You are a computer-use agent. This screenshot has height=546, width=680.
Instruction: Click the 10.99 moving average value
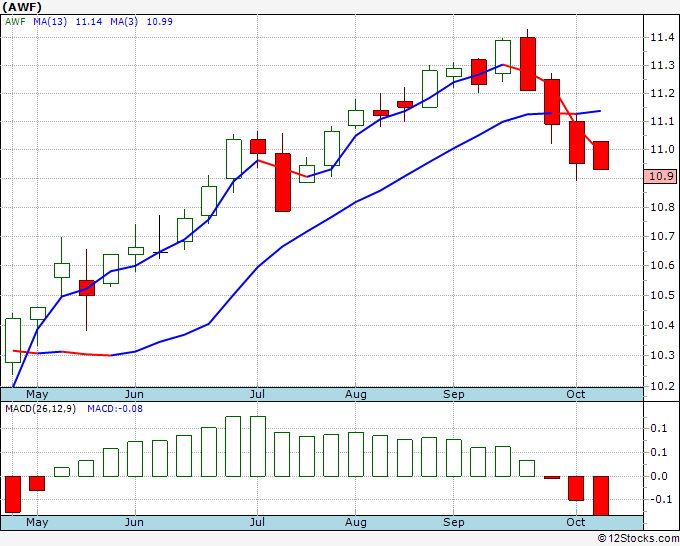[x=160, y=21]
